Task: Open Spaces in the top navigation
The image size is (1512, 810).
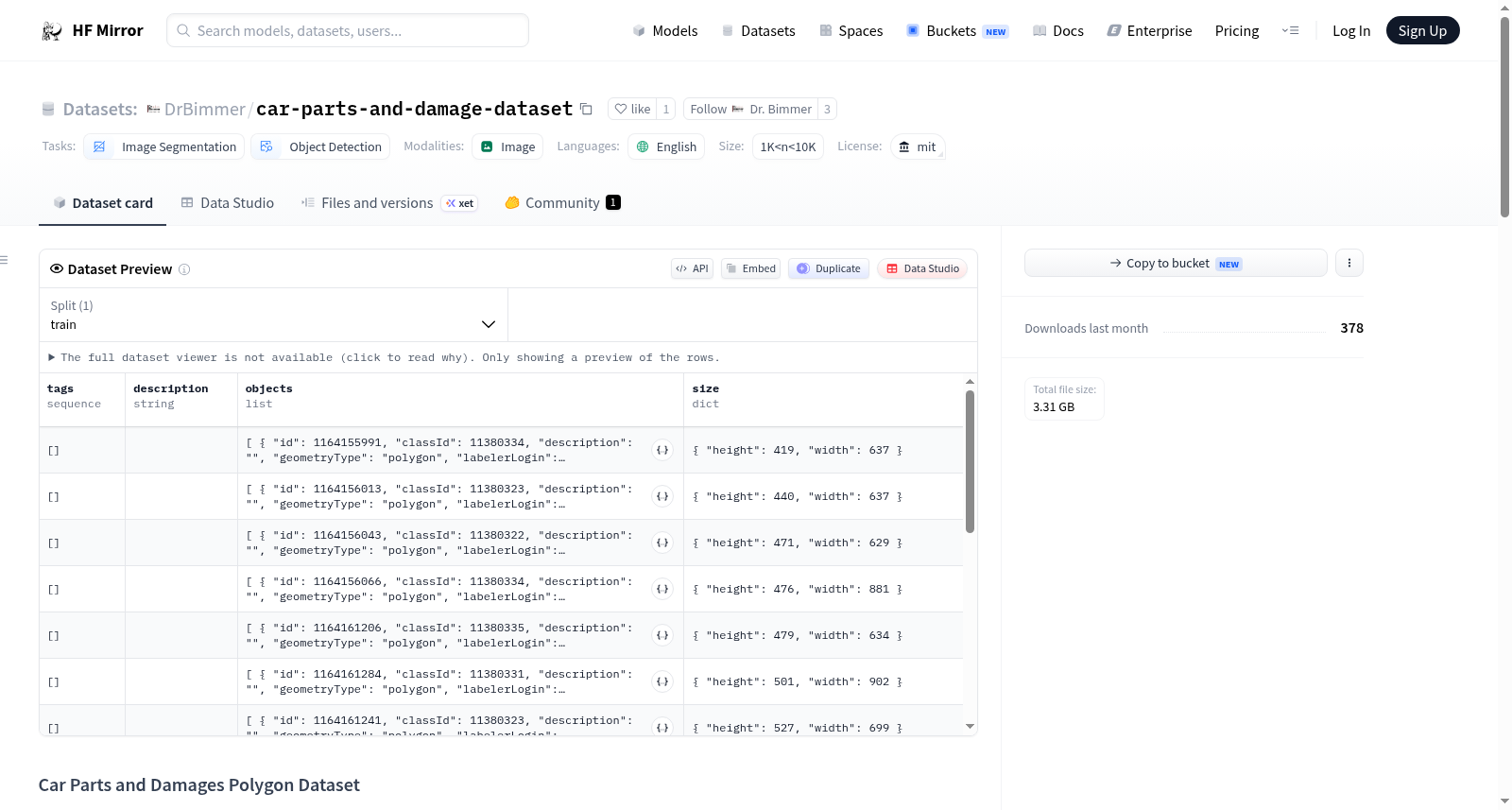Action: tap(851, 30)
